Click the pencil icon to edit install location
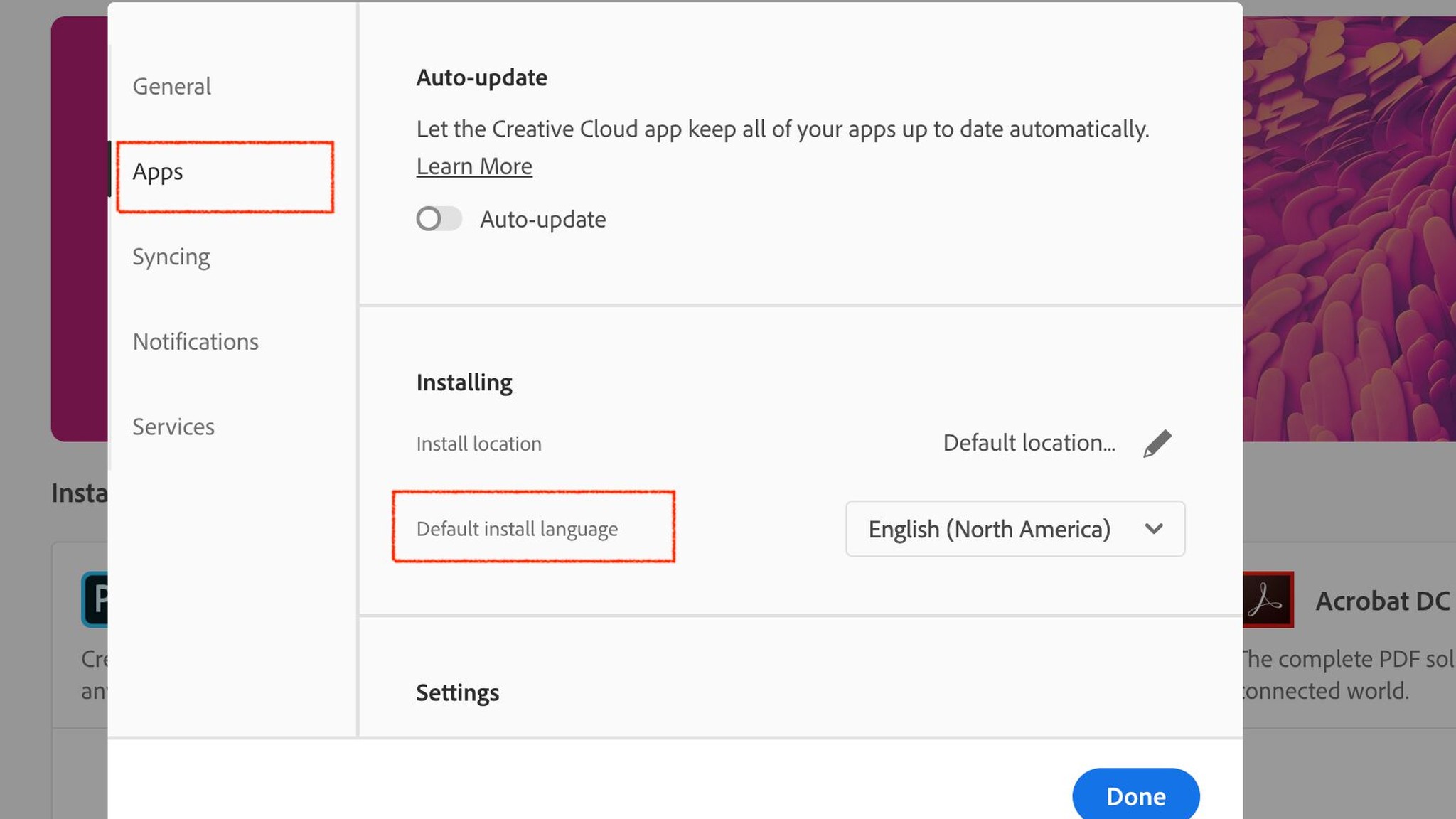The image size is (1456, 819). 1157,444
